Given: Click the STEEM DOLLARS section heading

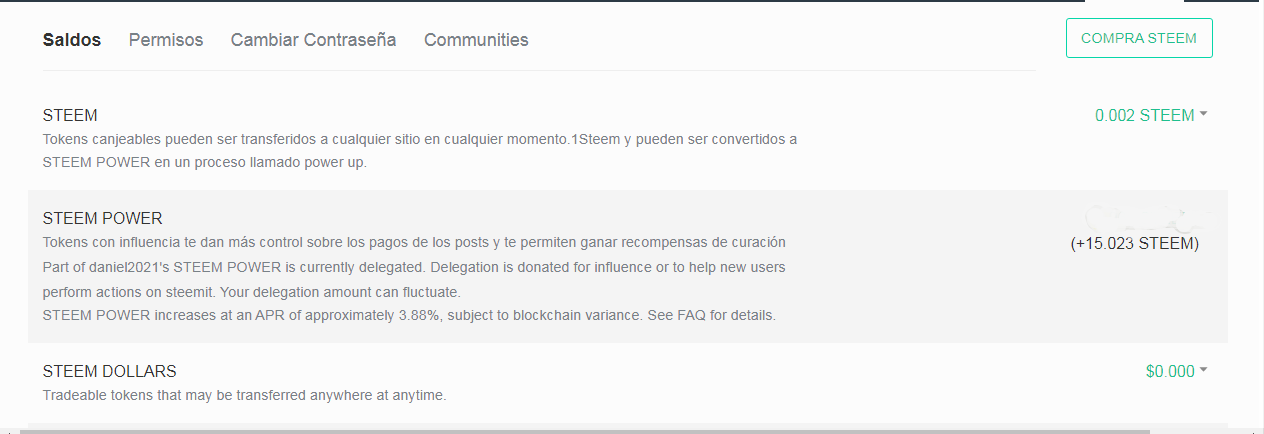Looking at the screenshot, I should tap(109, 371).
